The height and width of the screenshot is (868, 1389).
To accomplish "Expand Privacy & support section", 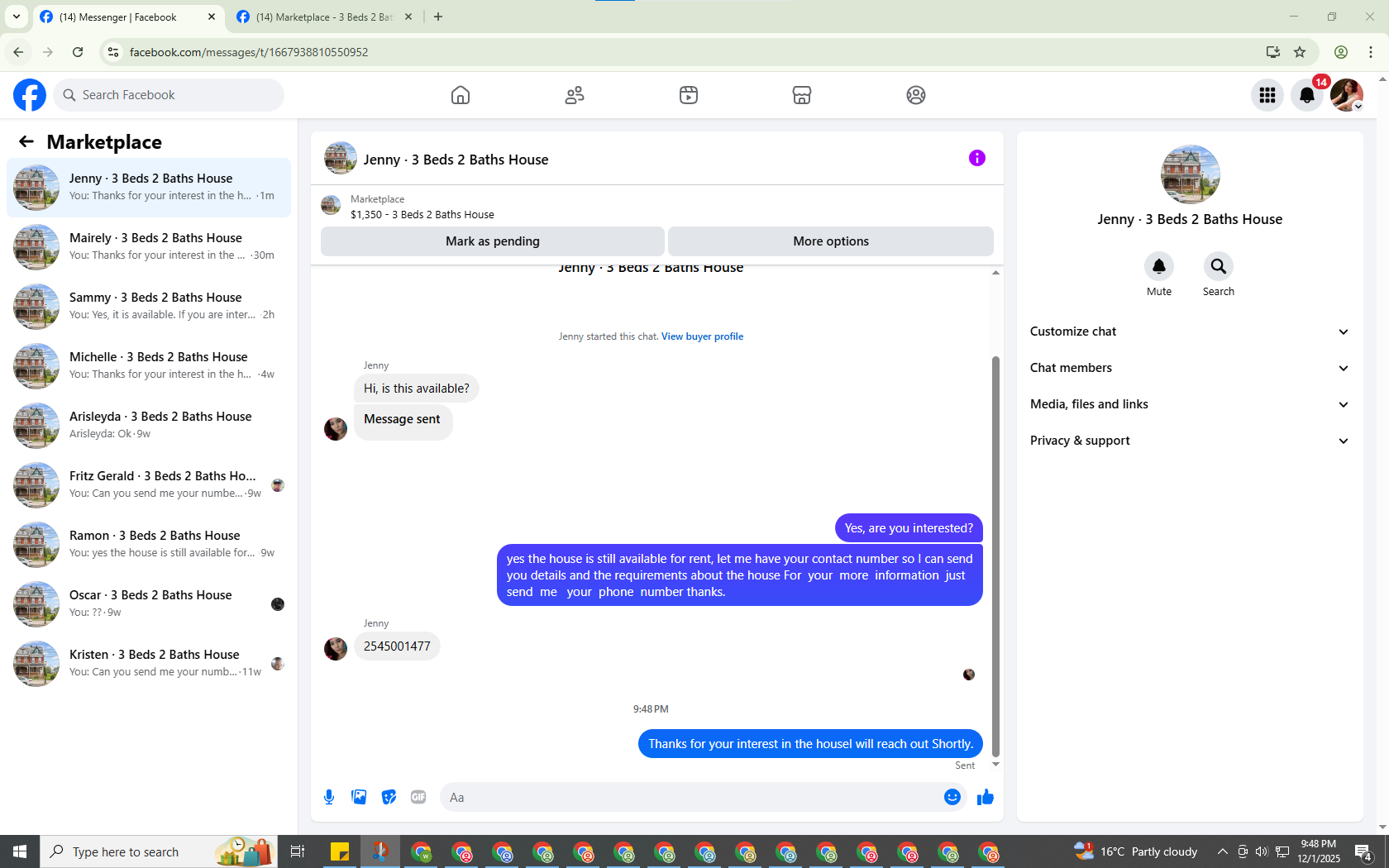I will (x=1190, y=441).
